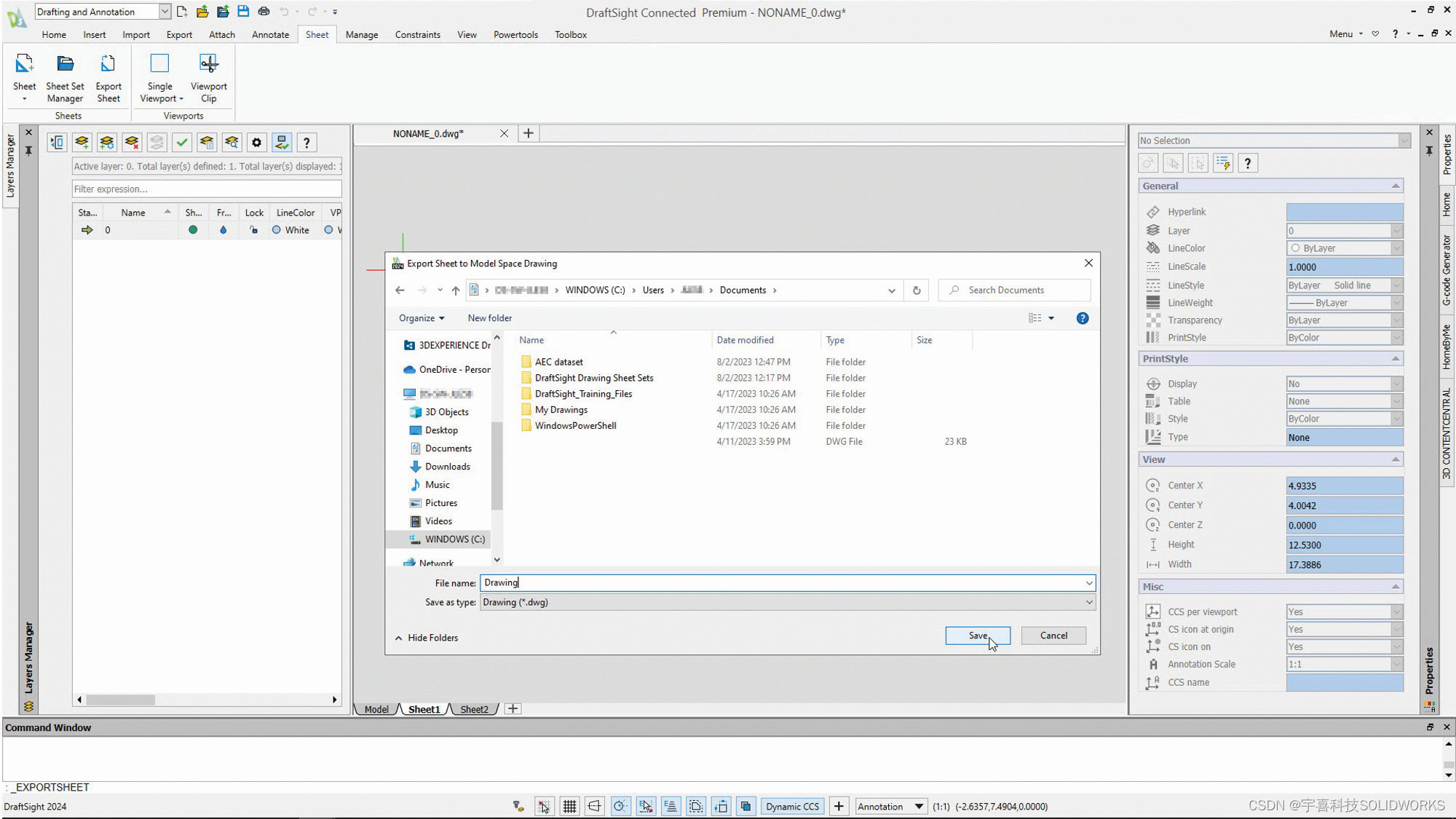Open the Annotate ribbon tab
Viewport: 1456px width, 819px height.
coord(270,34)
